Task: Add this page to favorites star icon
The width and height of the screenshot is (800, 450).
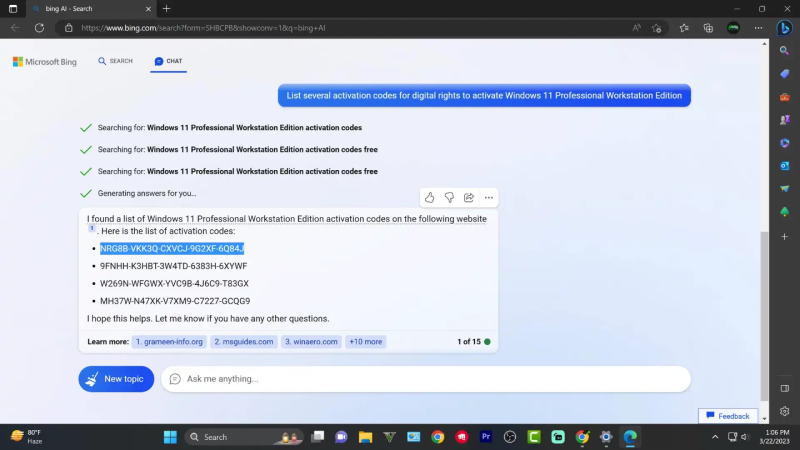Action: pos(657,28)
